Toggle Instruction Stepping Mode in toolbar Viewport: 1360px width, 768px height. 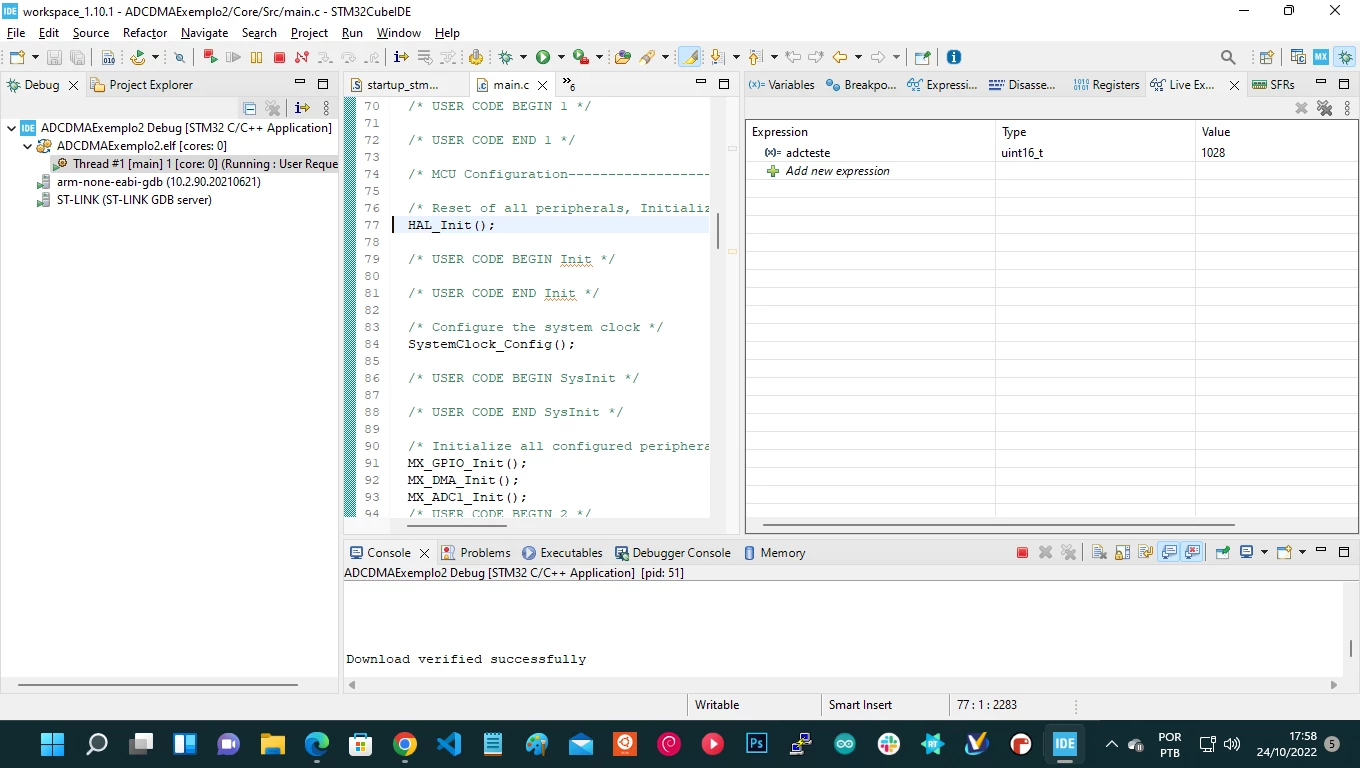coord(401,58)
